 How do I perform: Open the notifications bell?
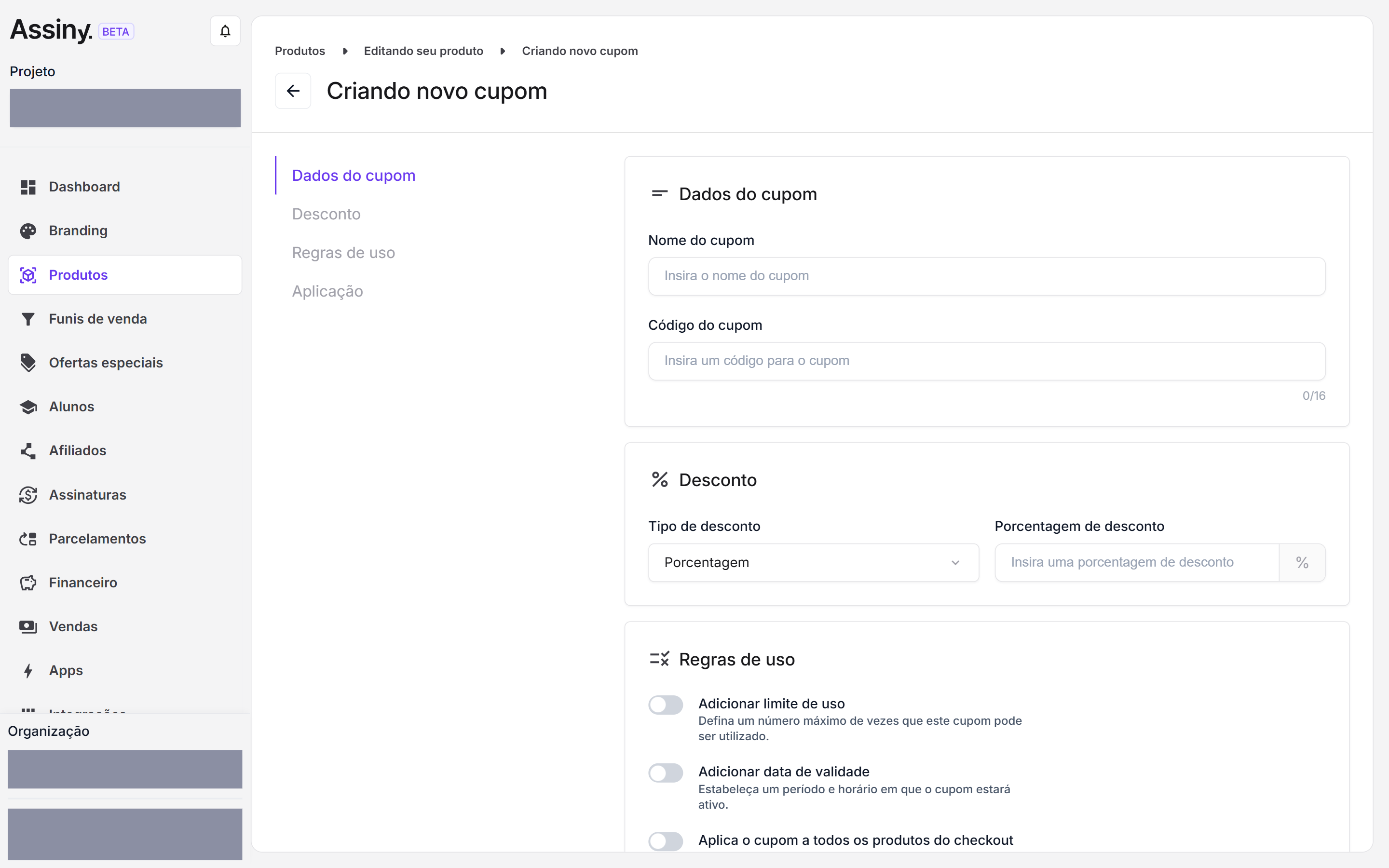225,31
